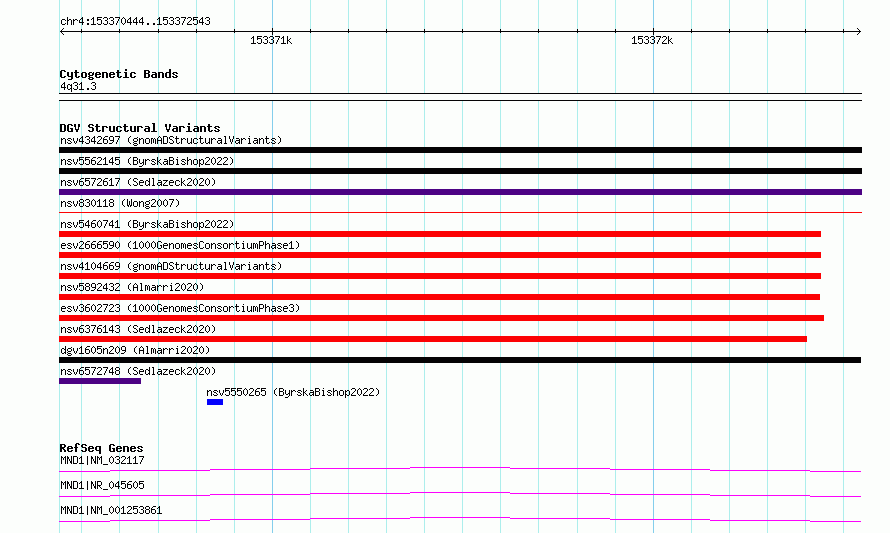Click the purple bar for nsv6572617
Screen dimensions: 890x533
tap(460, 192)
